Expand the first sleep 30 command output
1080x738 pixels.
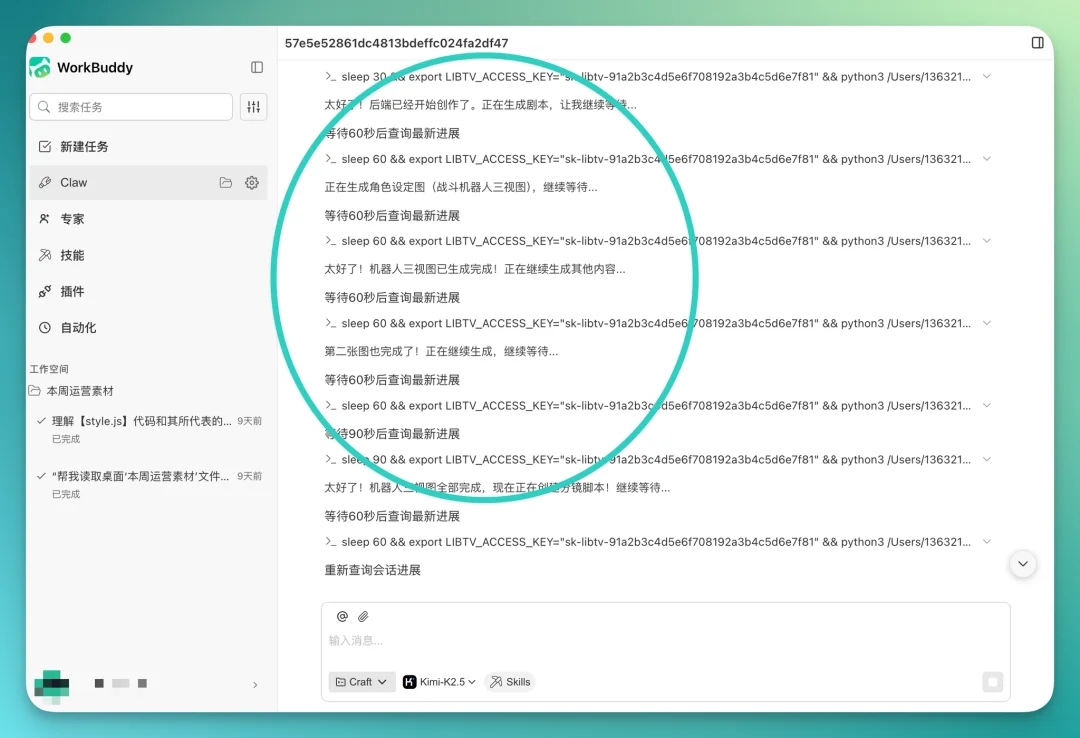[987, 76]
